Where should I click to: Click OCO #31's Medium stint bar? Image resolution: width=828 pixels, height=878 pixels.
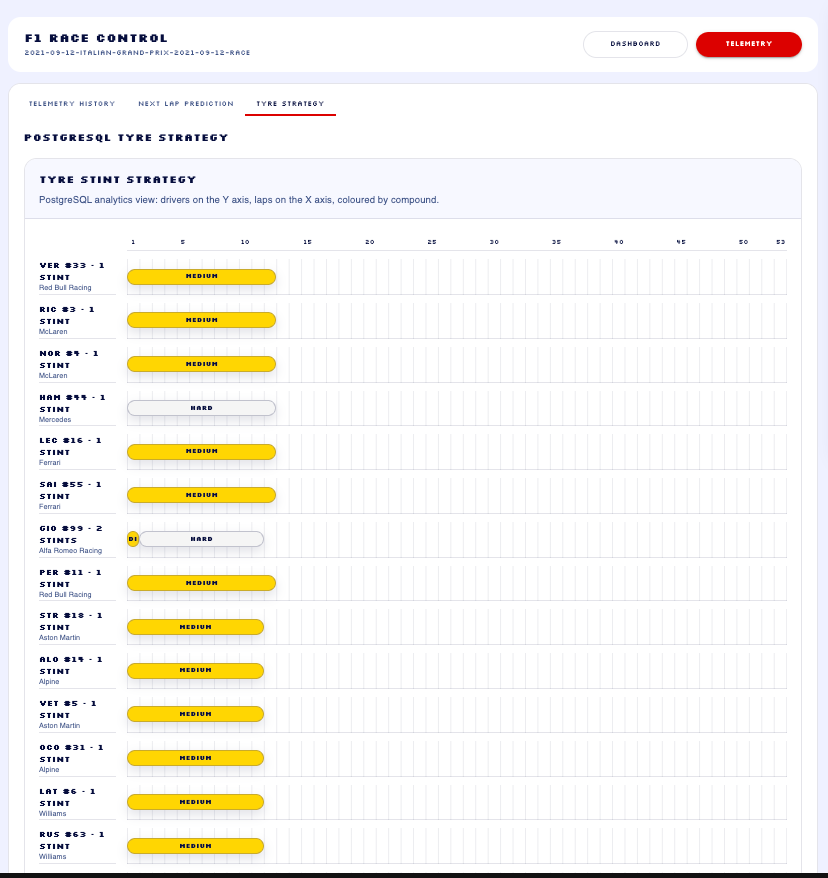[195, 758]
